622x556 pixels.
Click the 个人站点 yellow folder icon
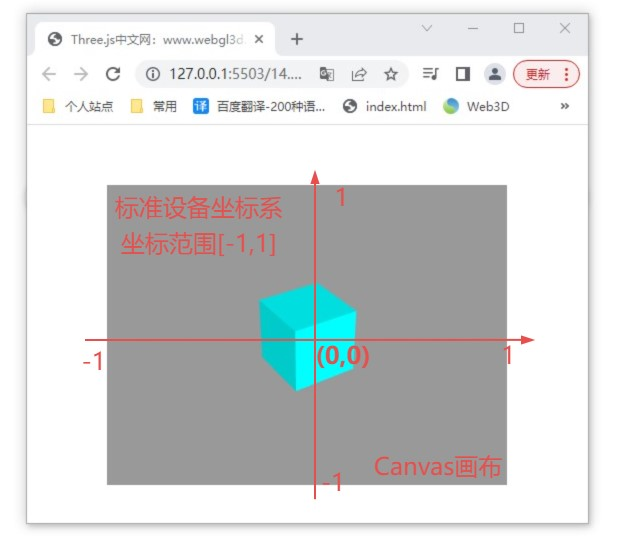49,106
